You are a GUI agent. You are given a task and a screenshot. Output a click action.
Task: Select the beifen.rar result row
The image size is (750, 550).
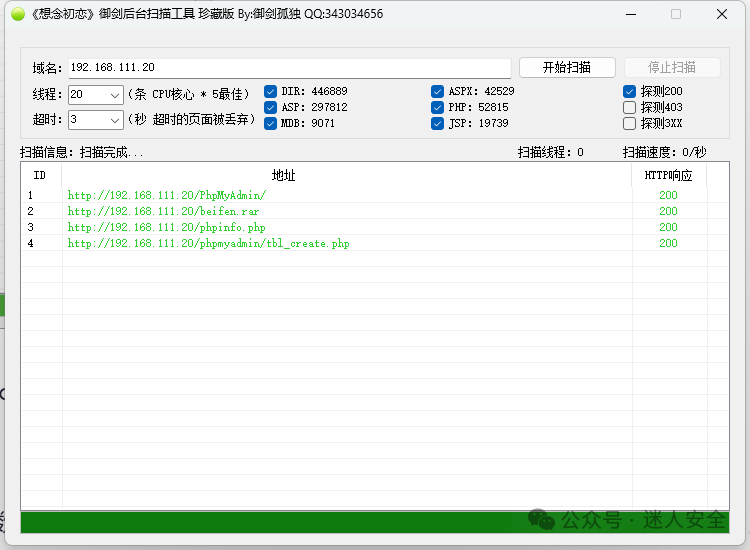click(x=375, y=211)
